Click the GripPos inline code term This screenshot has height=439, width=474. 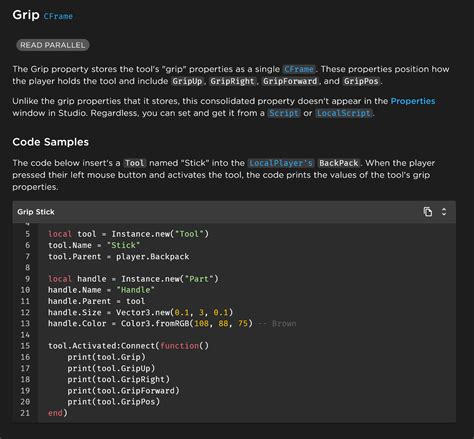click(361, 81)
